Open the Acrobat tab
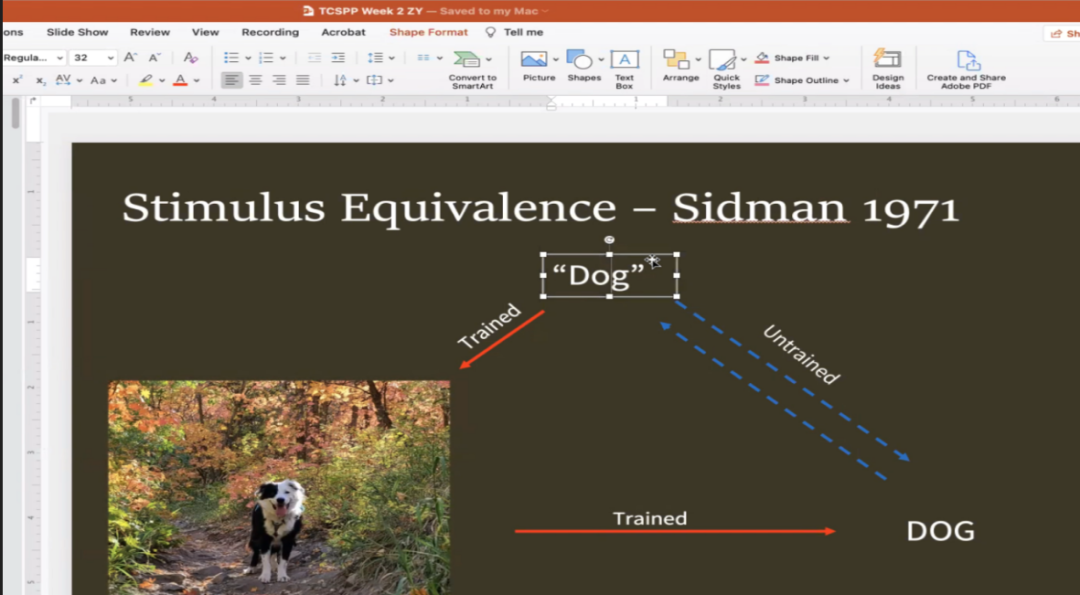This screenshot has height=595, width=1080. point(343,32)
